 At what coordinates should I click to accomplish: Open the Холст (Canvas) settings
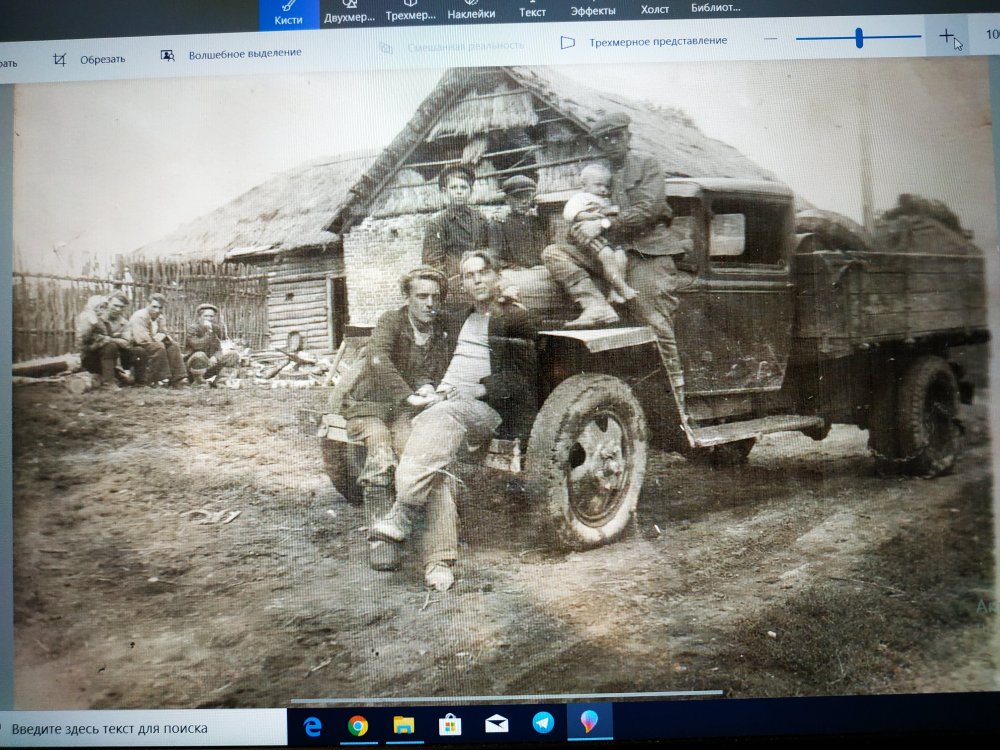pyautogui.click(x=655, y=9)
